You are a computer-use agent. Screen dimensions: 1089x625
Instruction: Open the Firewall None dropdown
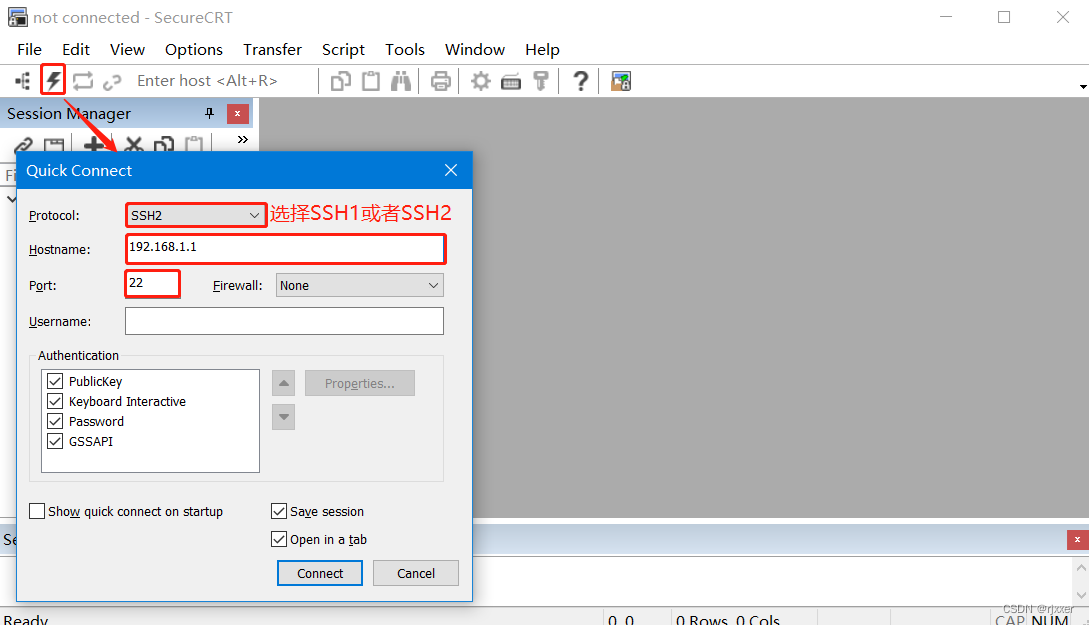360,285
